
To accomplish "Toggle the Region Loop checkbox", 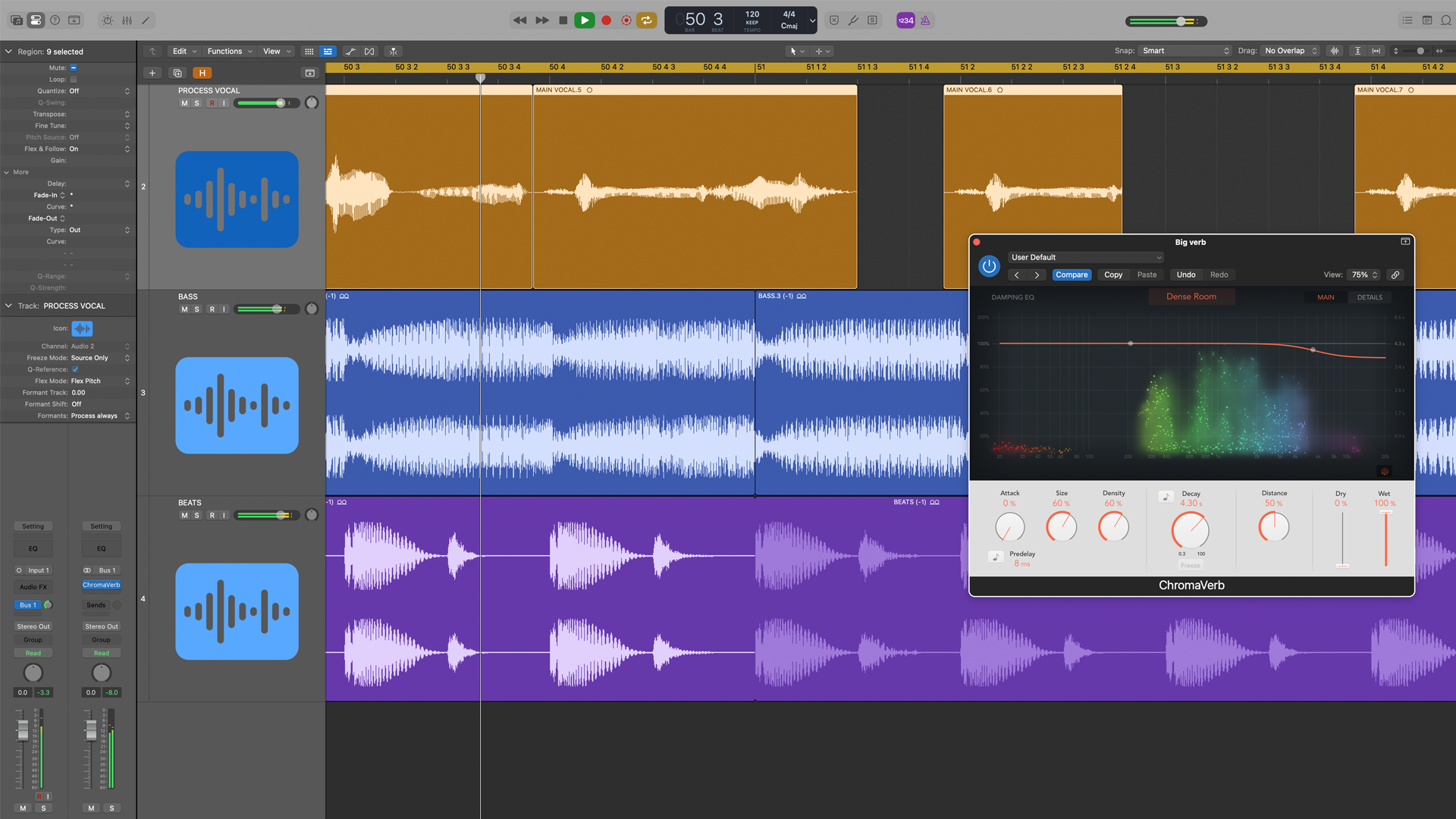I will (x=74, y=79).
